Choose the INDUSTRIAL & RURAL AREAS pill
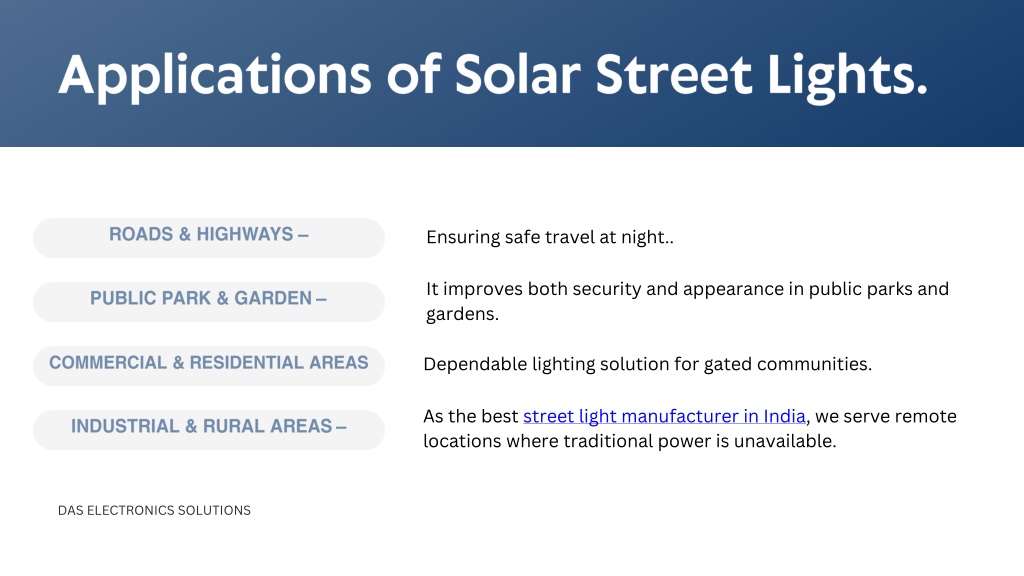The height and width of the screenshot is (576, 1024). pyautogui.click(x=209, y=430)
